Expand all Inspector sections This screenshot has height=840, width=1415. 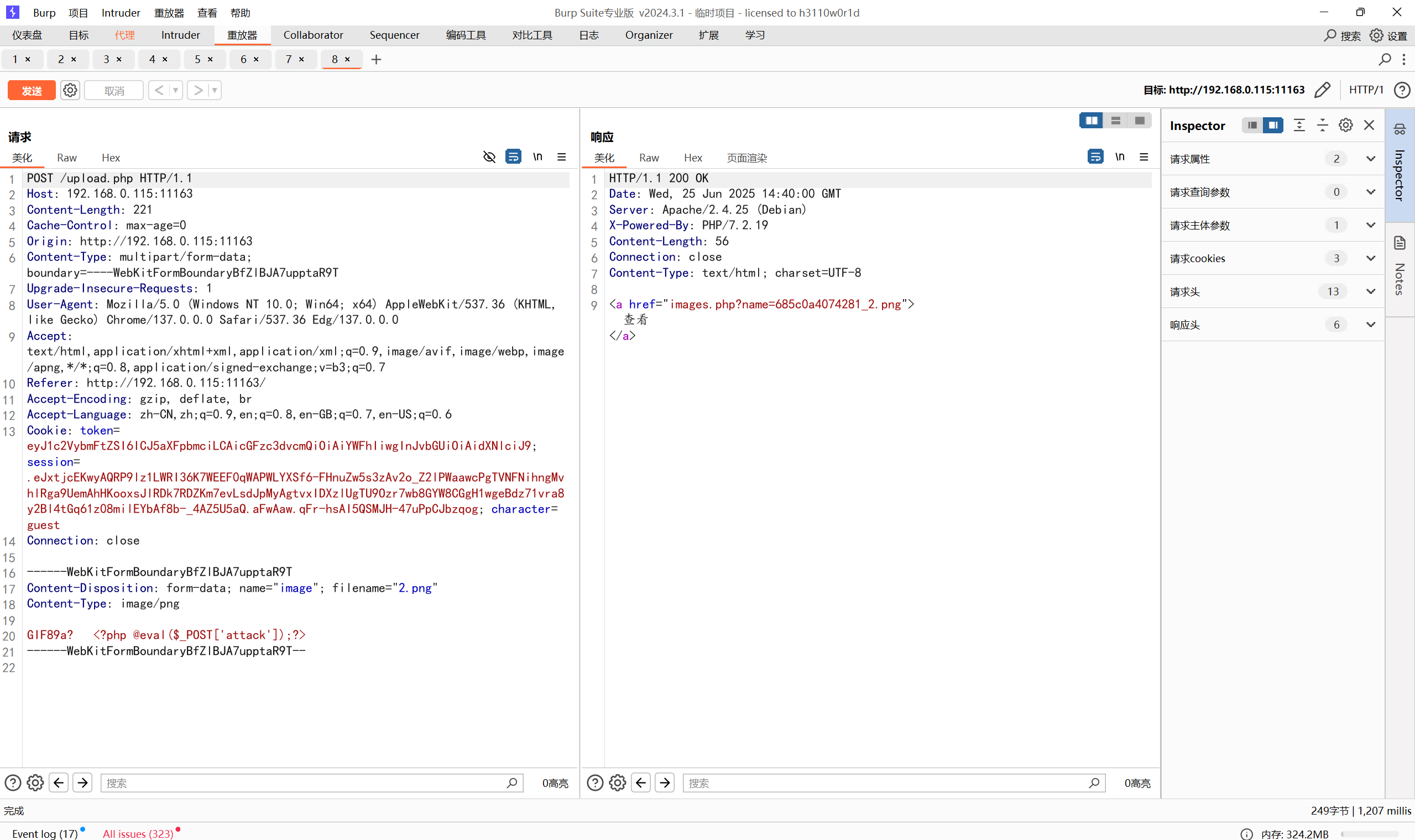point(1299,125)
